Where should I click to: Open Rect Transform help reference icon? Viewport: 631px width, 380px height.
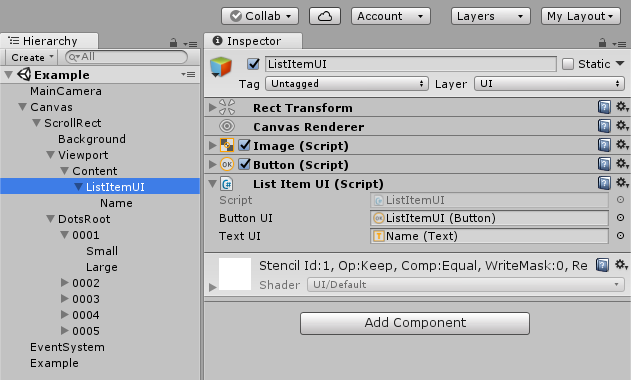click(604, 107)
